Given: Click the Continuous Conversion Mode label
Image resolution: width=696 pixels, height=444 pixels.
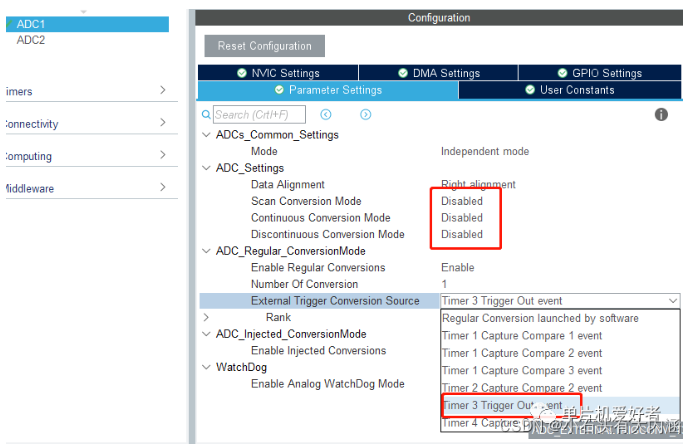Looking at the screenshot, I should [x=320, y=218].
